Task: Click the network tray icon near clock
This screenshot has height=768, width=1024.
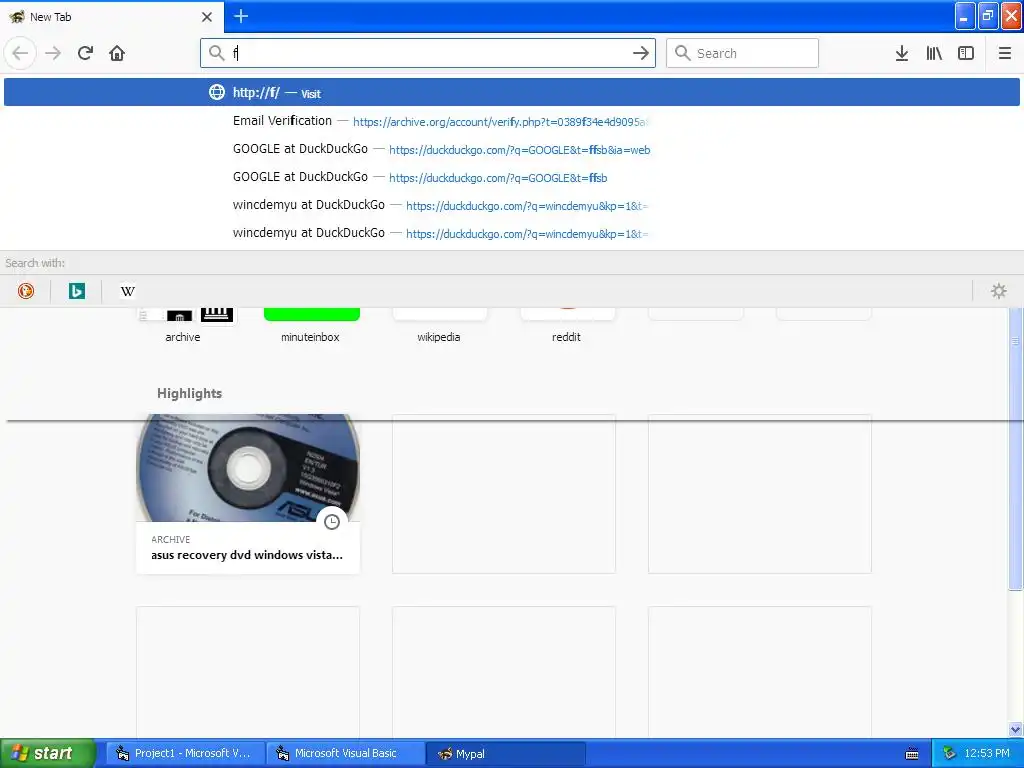Action: coord(949,753)
